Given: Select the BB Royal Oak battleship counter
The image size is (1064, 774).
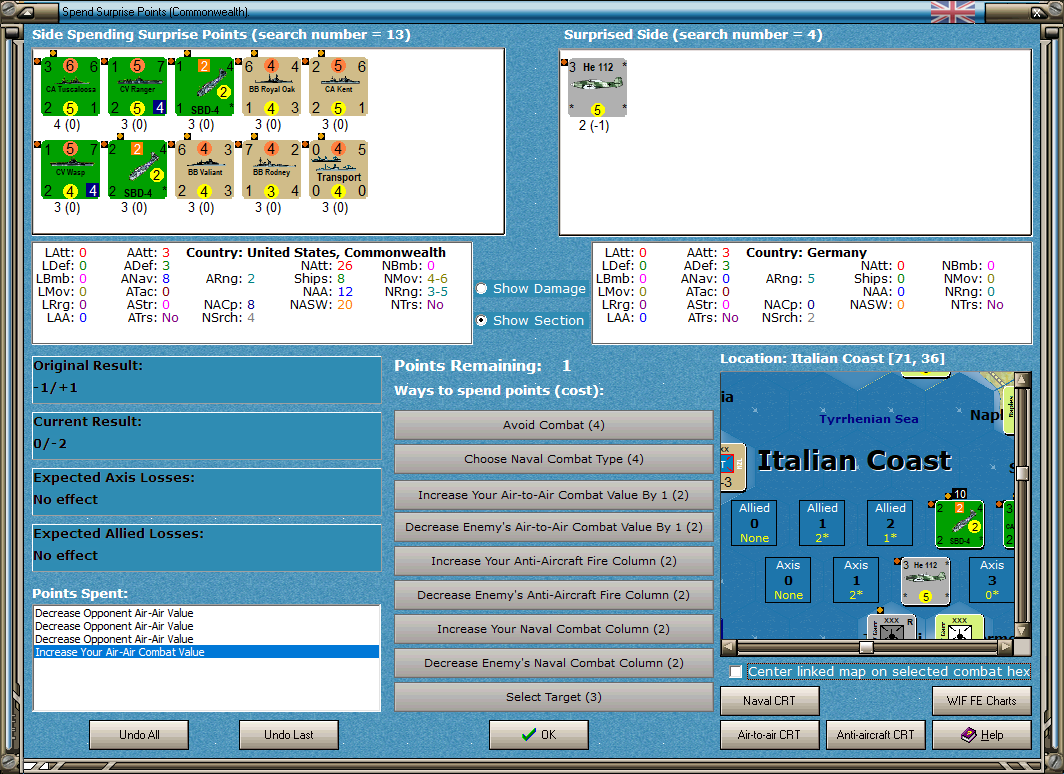Looking at the screenshot, I should click(271, 87).
